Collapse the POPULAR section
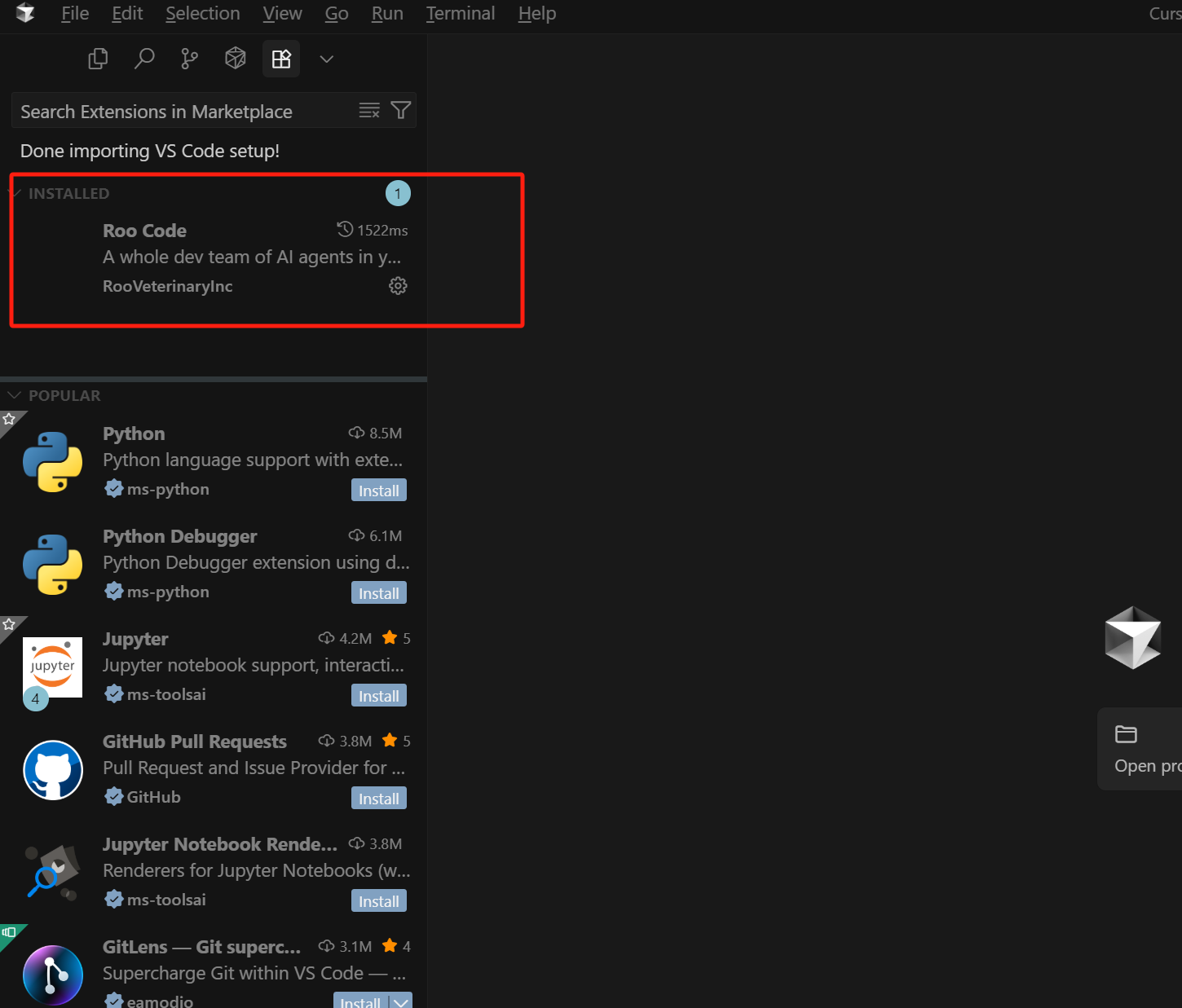The width and height of the screenshot is (1182, 1008). point(15,395)
